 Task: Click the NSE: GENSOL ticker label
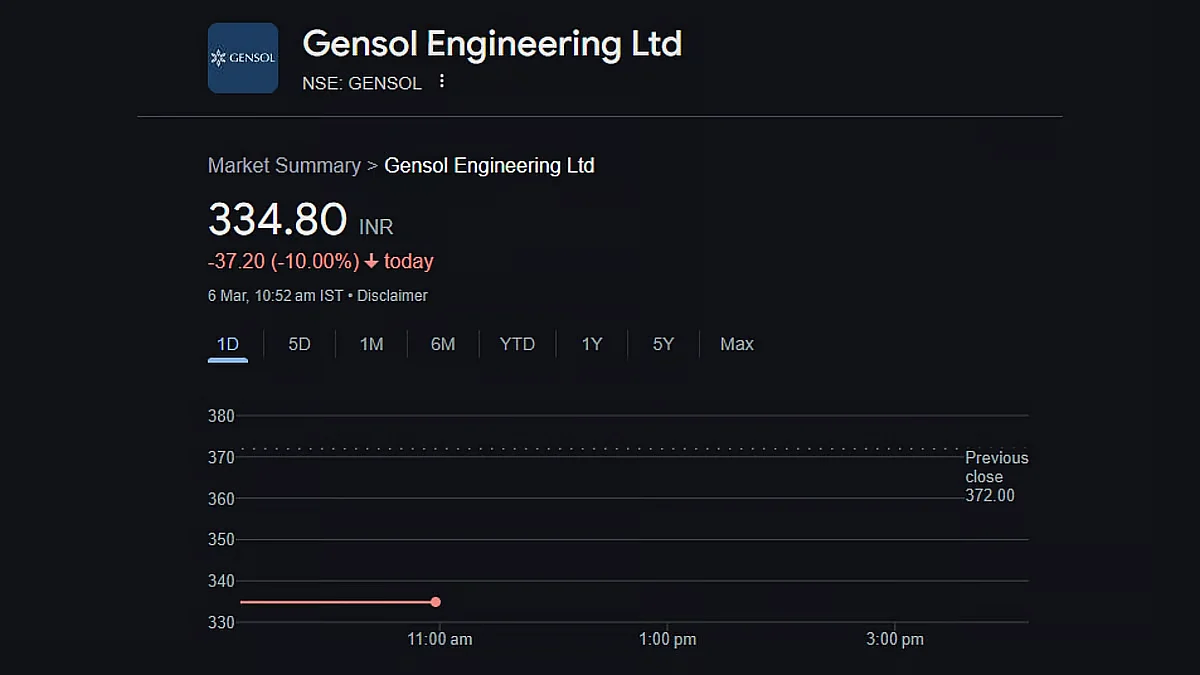pos(362,83)
